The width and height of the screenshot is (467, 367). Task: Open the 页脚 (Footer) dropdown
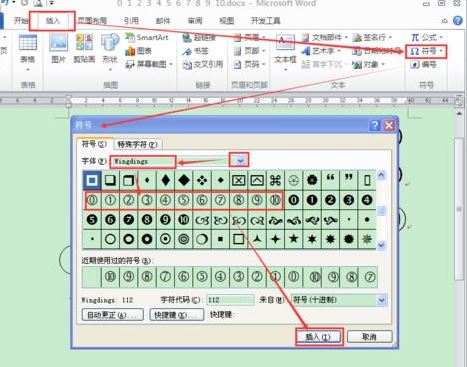(249, 51)
